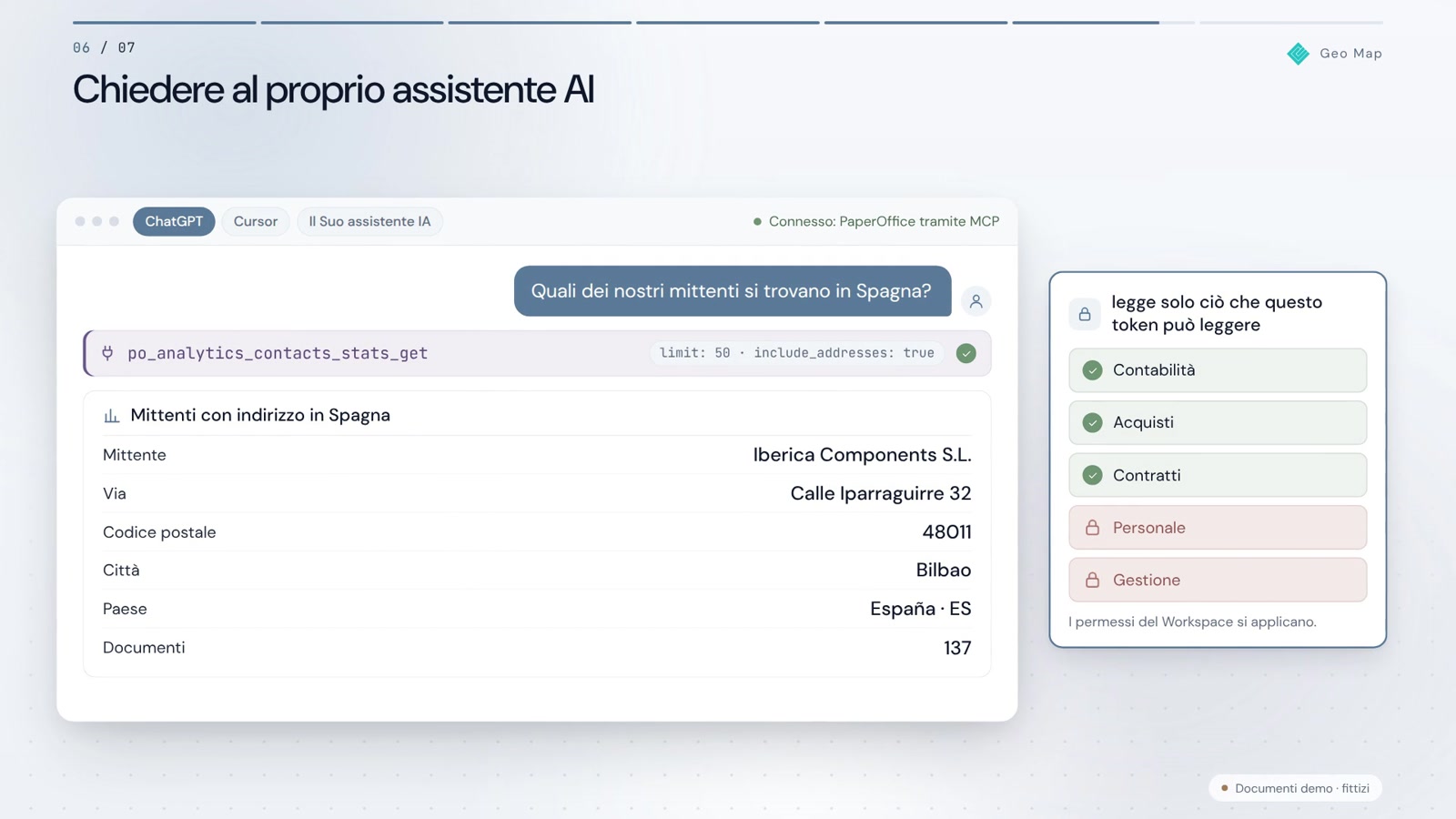Image resolution: width=1456 pixels, height=819 pixels.
Task: Click the Codice postale label
Action: coord(159,532)
